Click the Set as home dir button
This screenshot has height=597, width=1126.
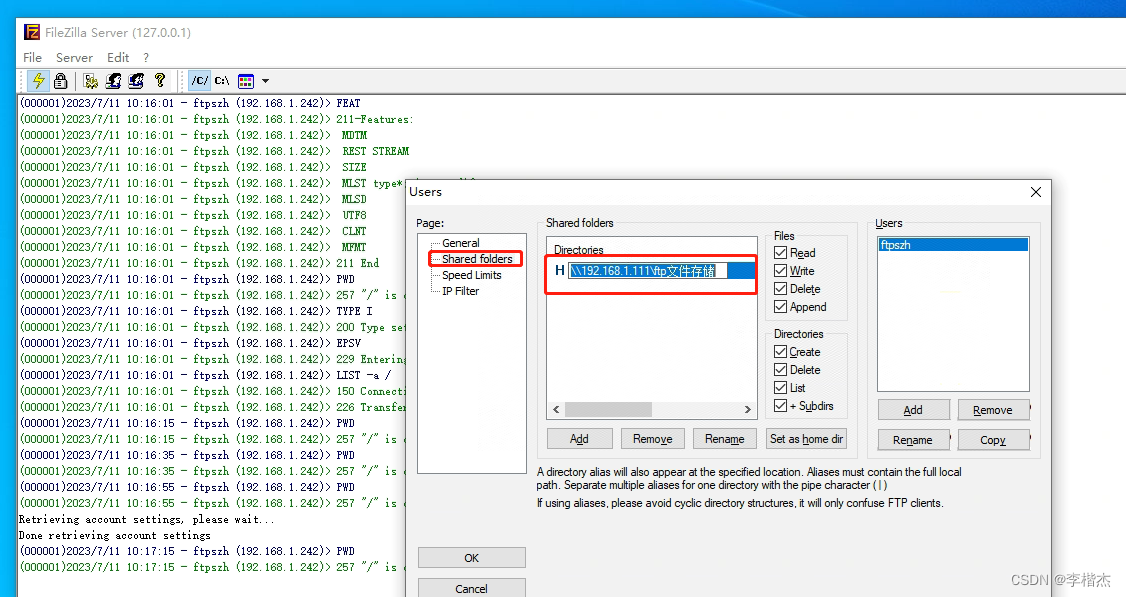(x=806, y=439)
